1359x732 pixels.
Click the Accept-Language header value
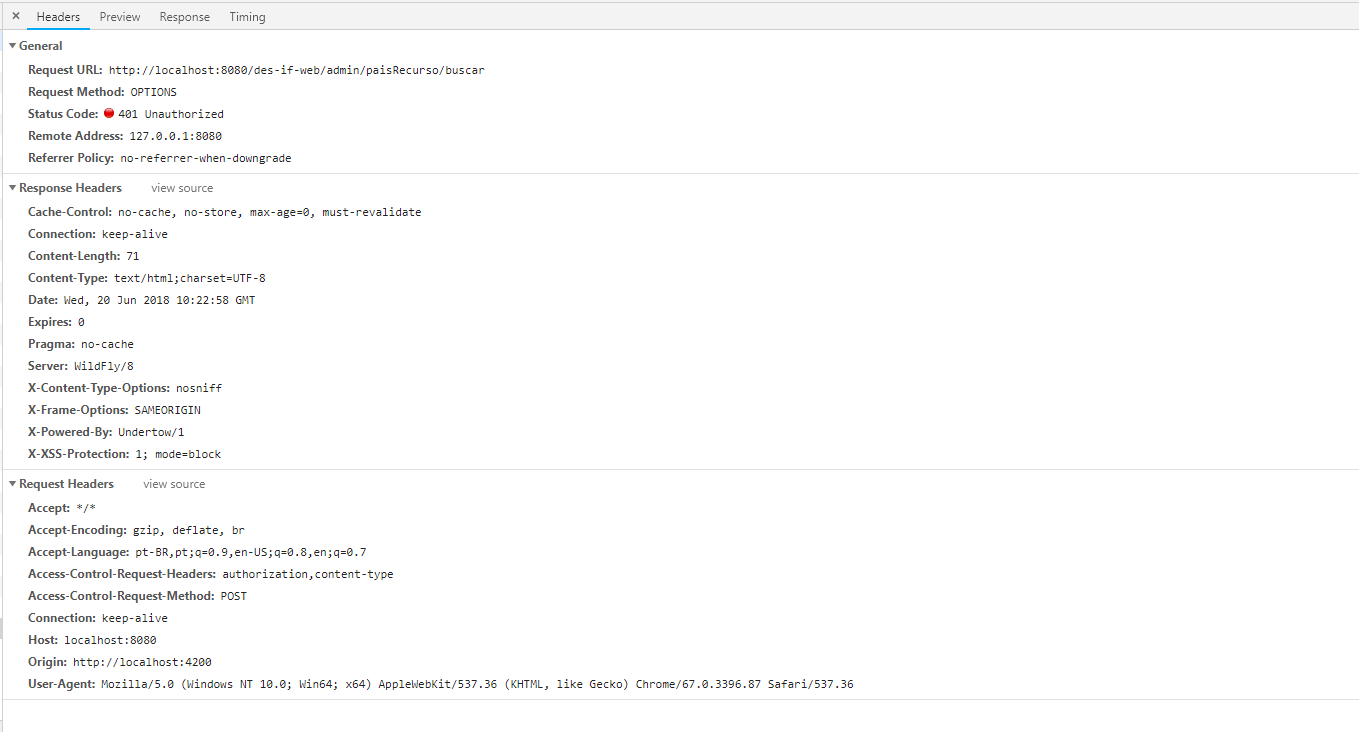pyautogui.click(x=251, y=552)
